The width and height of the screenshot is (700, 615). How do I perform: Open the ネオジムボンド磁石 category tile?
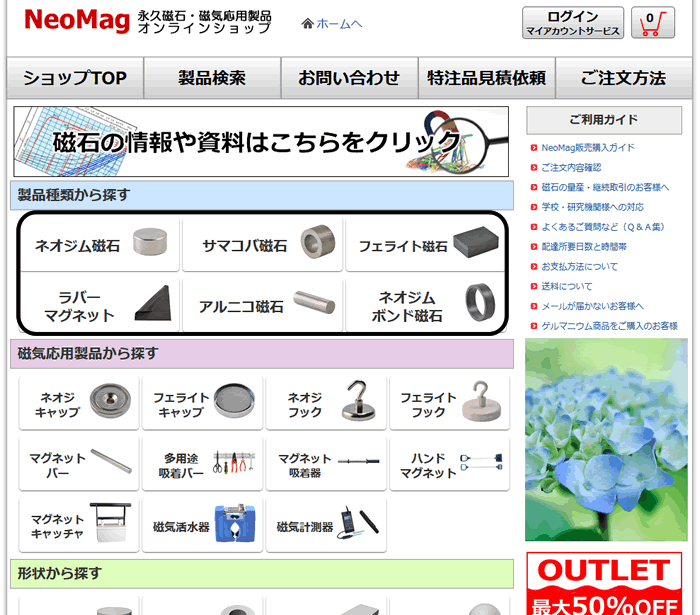(425, 305)
